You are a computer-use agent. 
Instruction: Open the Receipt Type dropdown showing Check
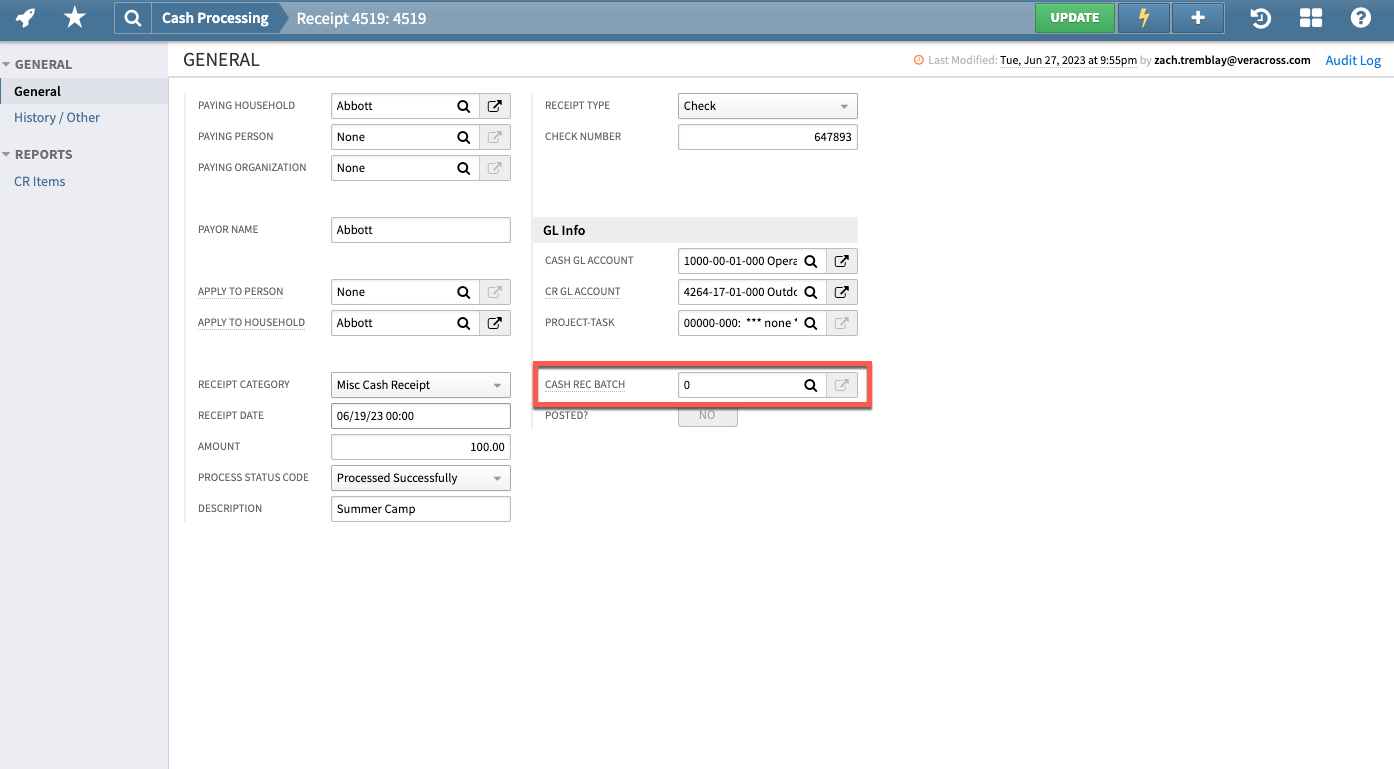766,105
